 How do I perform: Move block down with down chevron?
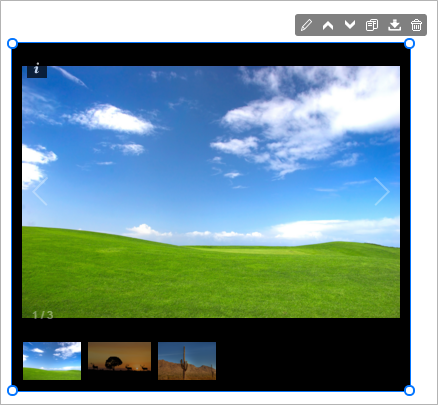(350, 25)
